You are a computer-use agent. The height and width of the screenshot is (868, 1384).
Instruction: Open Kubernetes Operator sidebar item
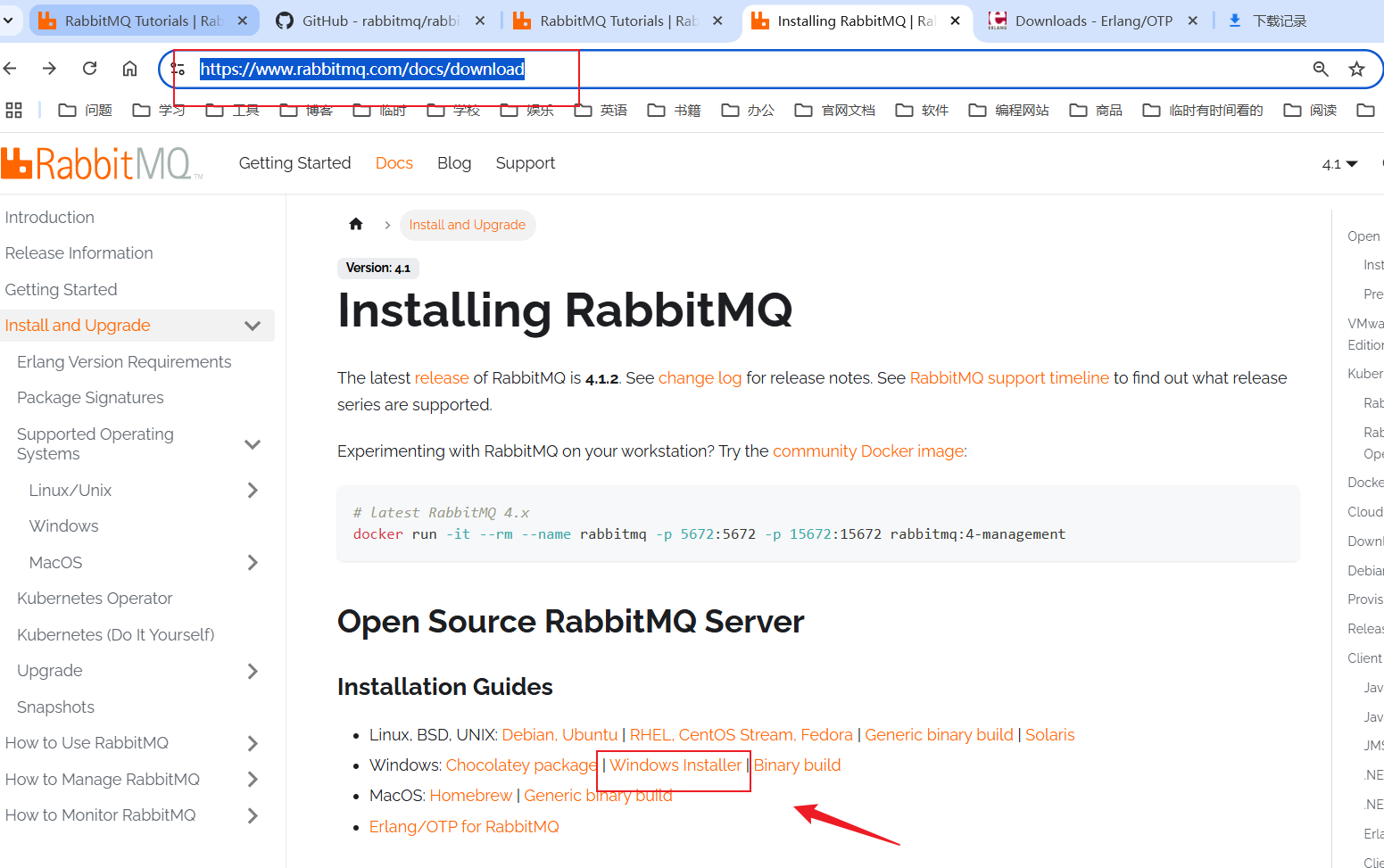(x=95, y=599)
